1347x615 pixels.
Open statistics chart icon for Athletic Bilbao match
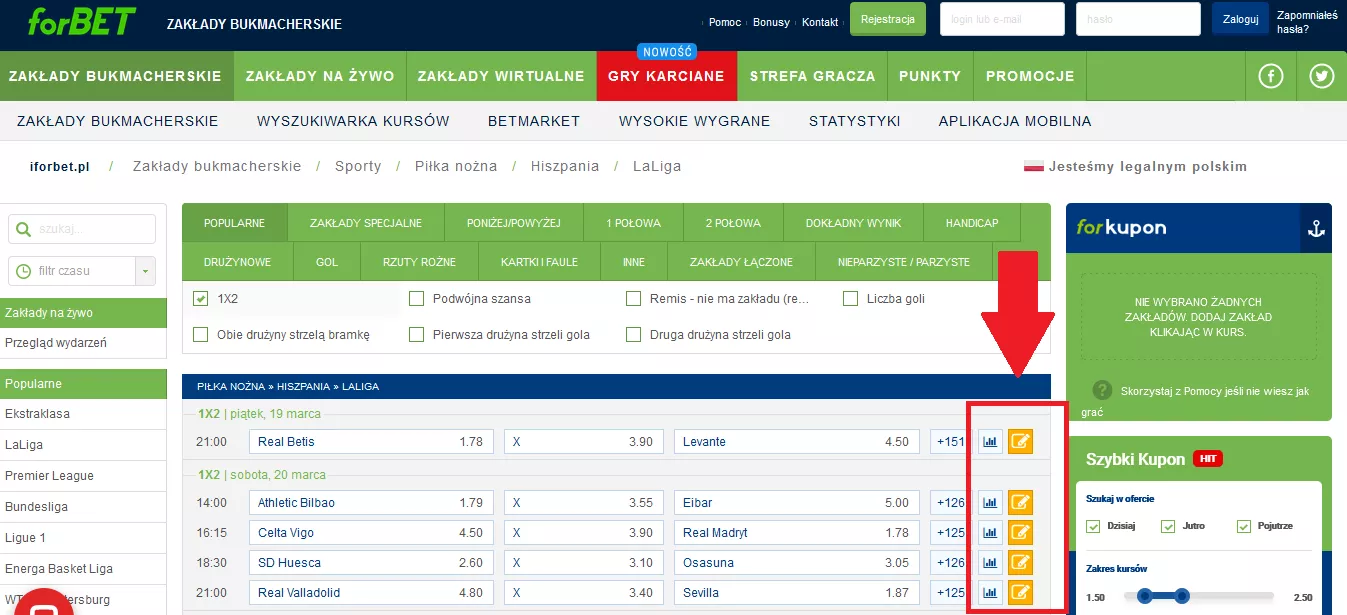coord(990,503)
